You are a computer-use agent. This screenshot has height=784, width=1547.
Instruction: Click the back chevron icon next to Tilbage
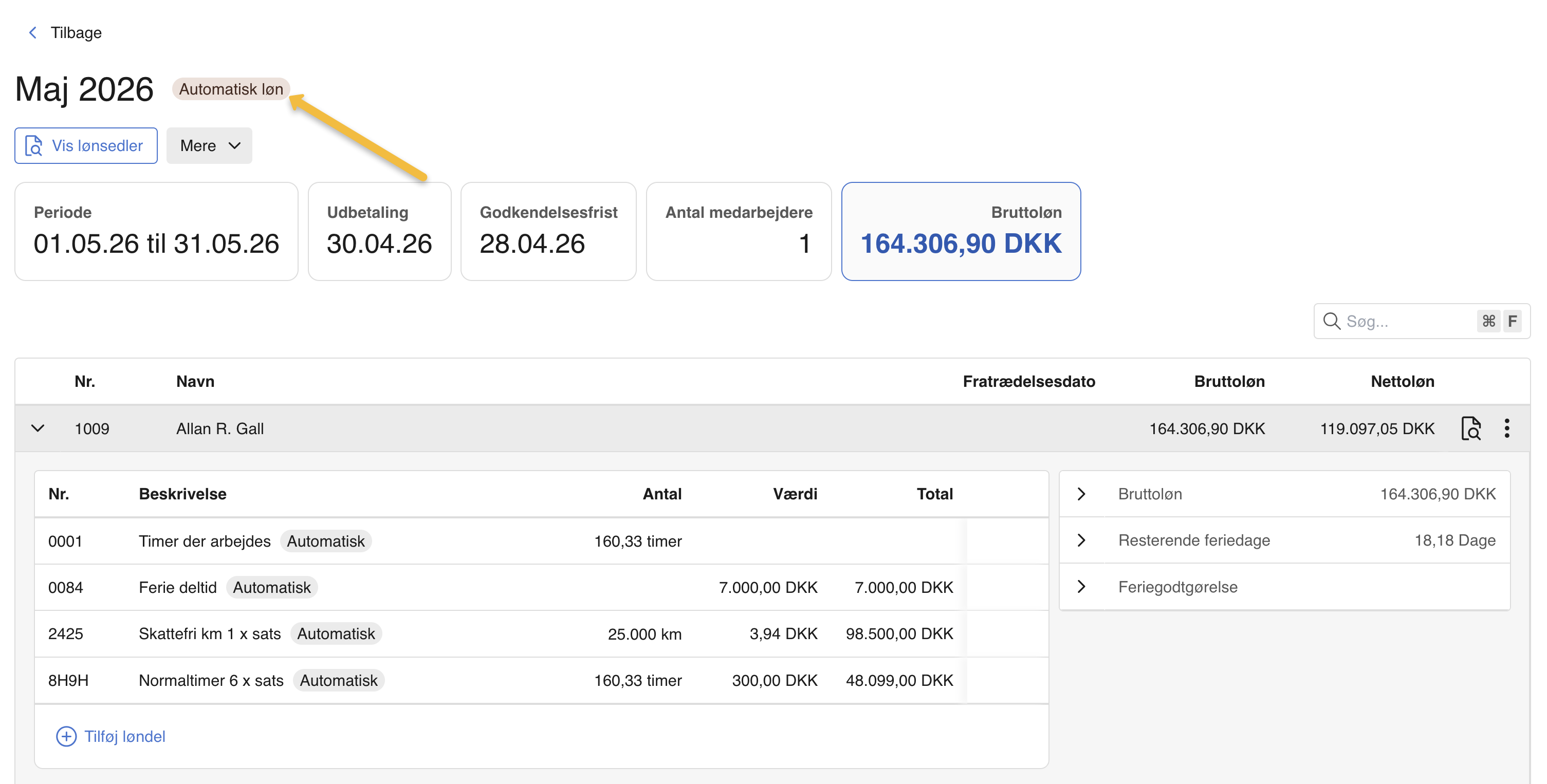[x=33, y=32]
